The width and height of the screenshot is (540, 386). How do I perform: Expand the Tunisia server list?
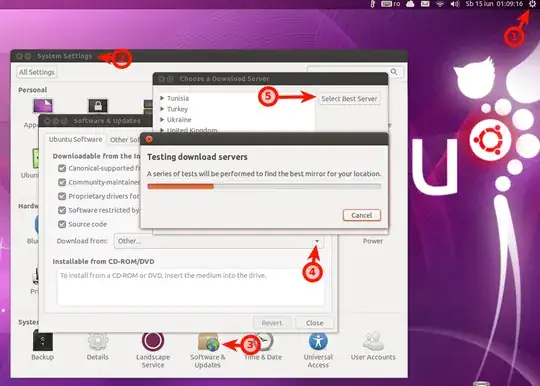tap(162, 98)
